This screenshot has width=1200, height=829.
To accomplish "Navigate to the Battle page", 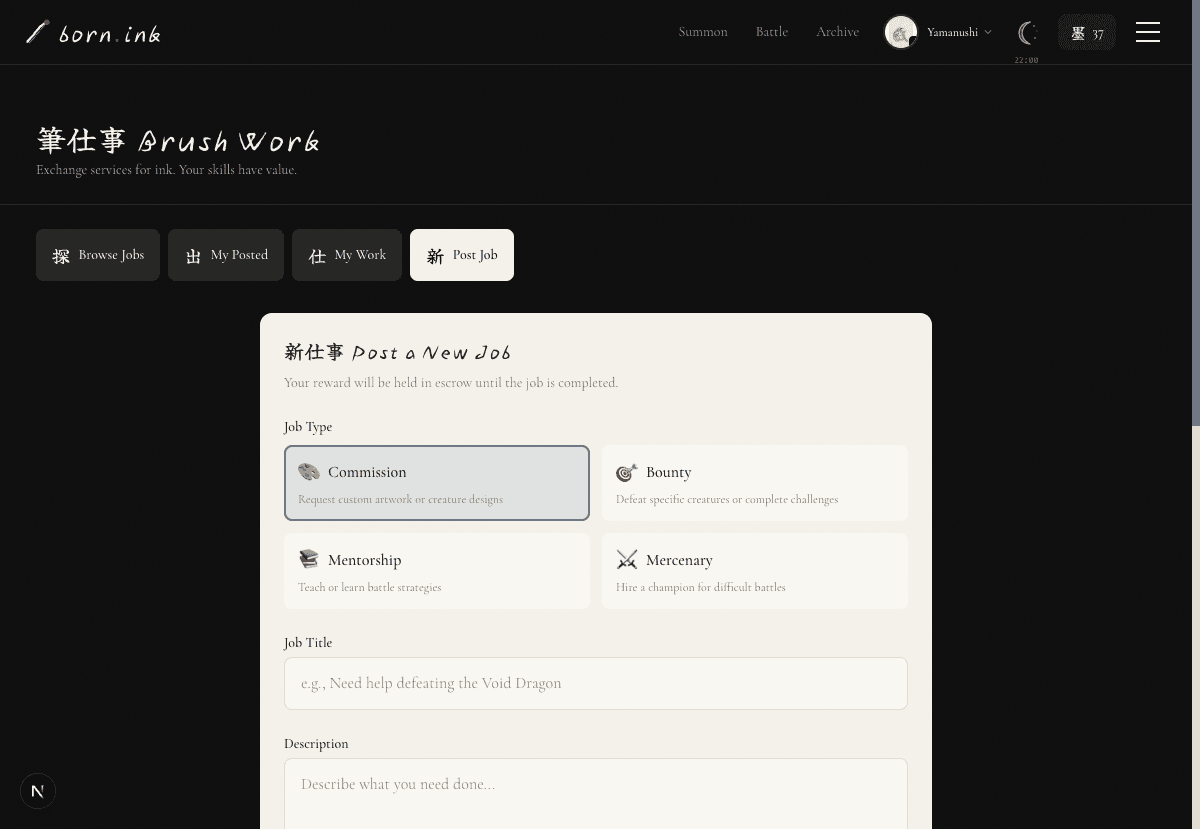I will click(x=772, y=32).
